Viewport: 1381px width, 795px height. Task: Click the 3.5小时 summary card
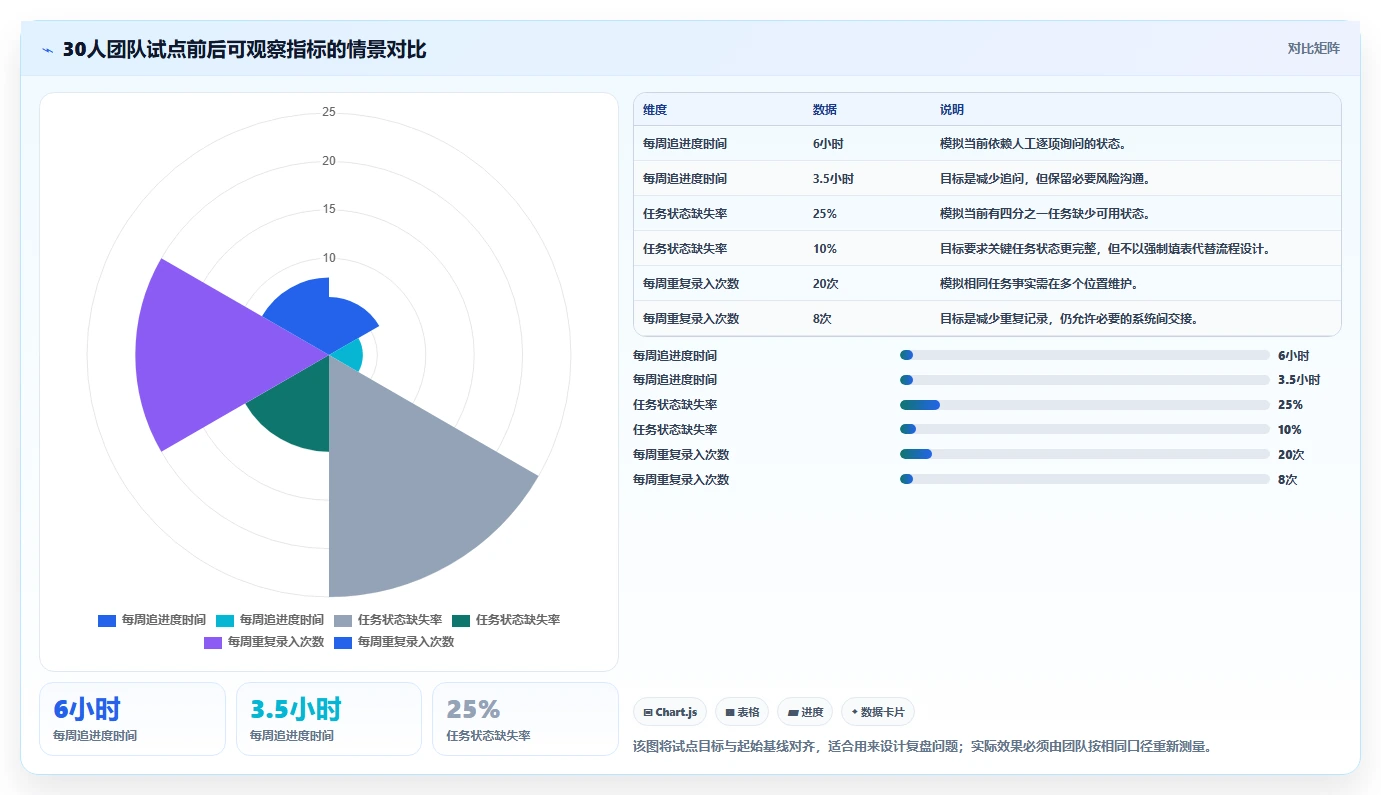point(329,719)
